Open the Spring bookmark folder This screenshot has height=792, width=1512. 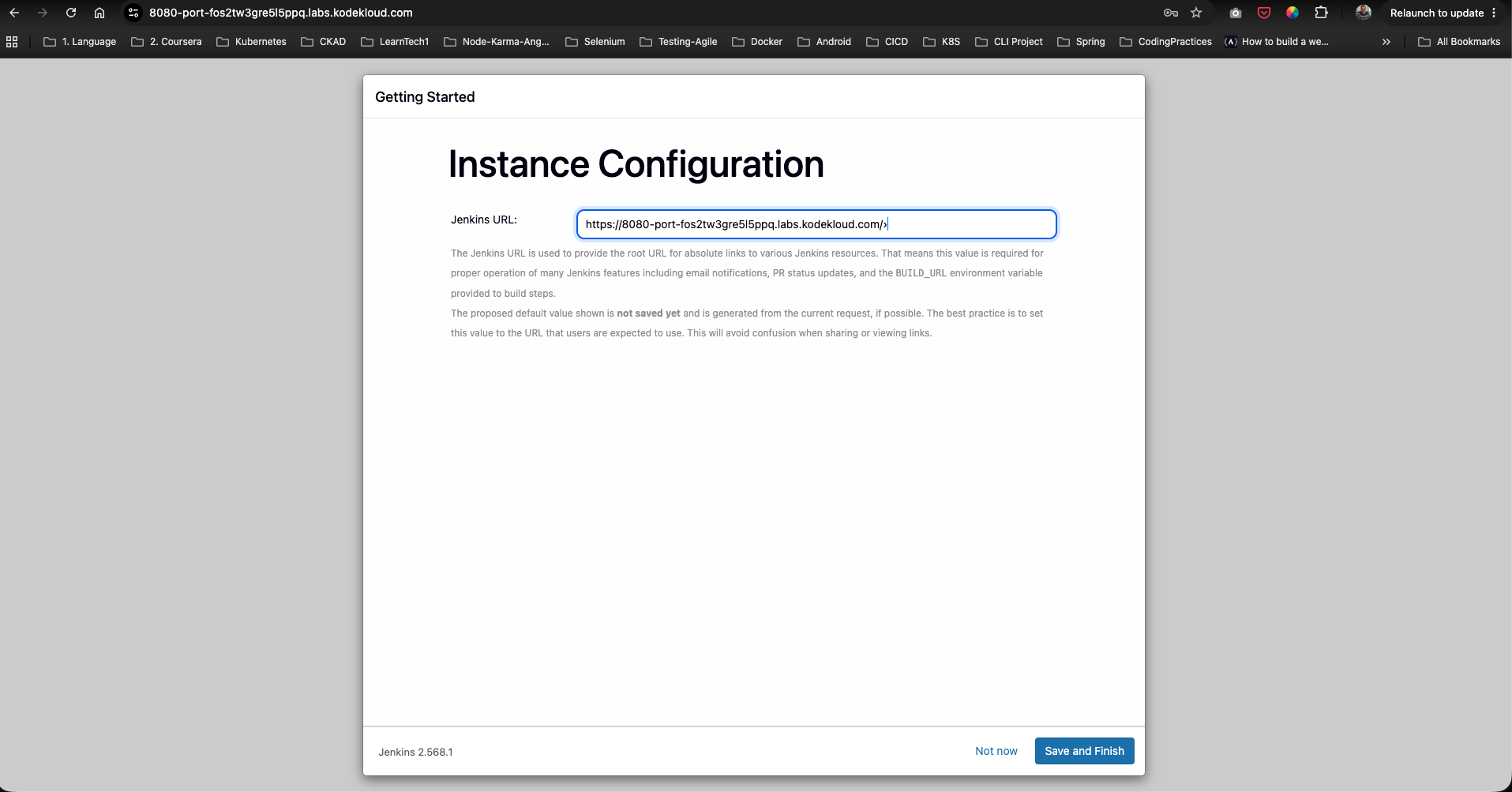1081,42
